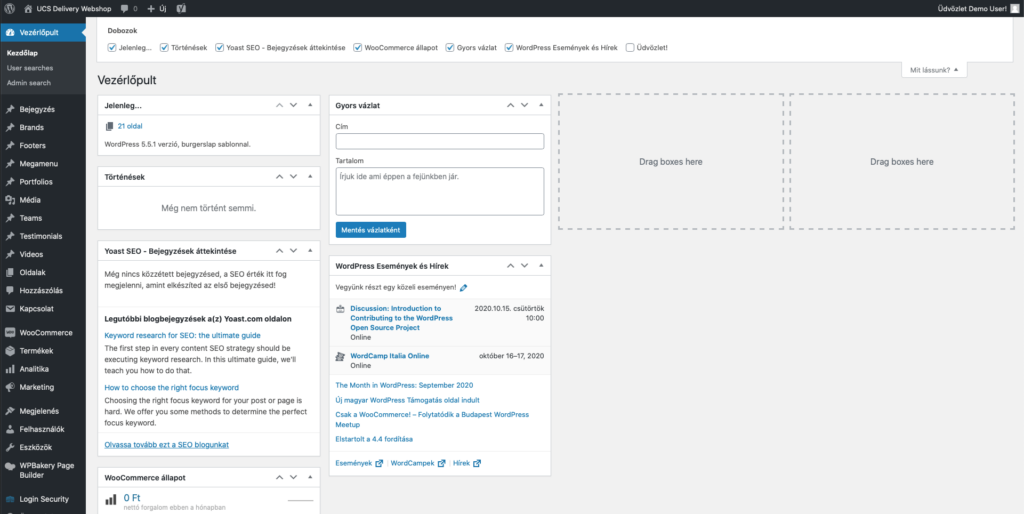This screenshot has width=1024, height=514.
Task: Click the Analitika bar chart icon
Action: [10, 369]
